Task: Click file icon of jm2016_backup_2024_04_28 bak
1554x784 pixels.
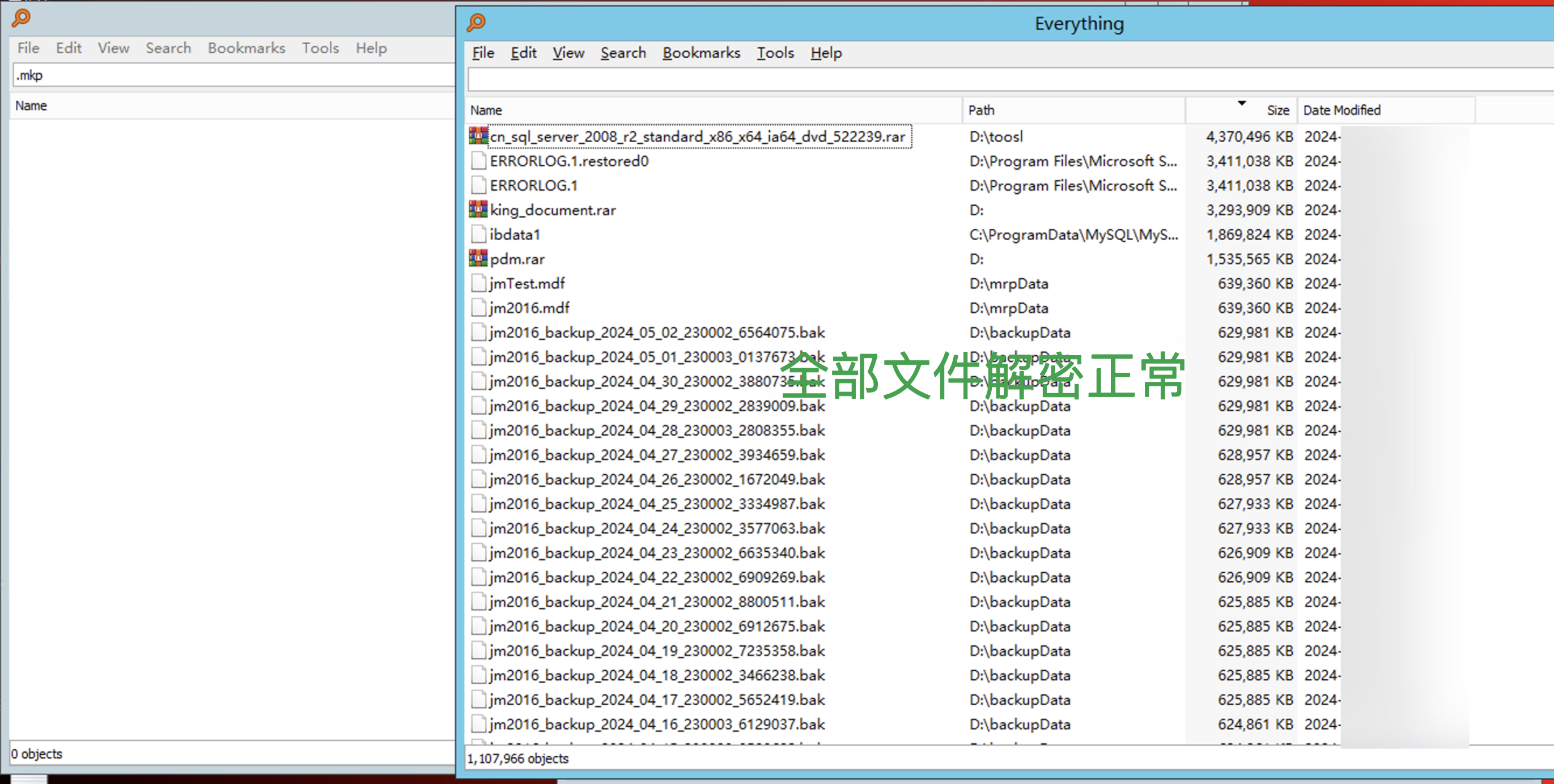Action: 478,430
